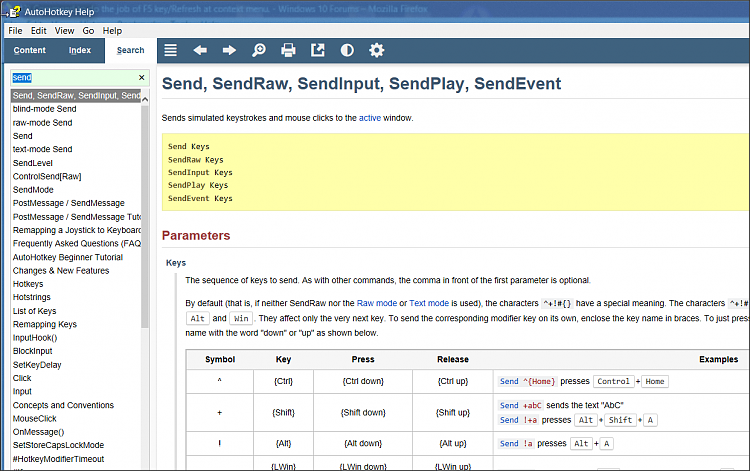Viewport: 750px width, 471px height.
Task: Open 'Remapping Keys' search result
Action: [44, 324]
